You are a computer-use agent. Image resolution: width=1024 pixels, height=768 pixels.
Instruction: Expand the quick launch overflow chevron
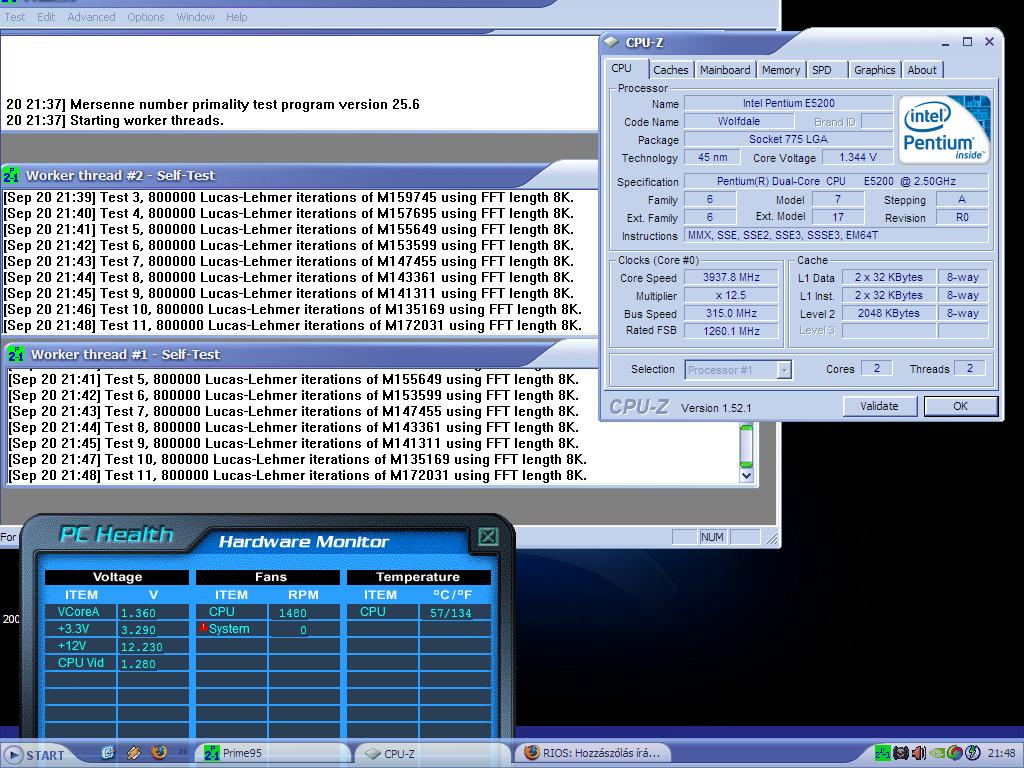pos(182,752)
